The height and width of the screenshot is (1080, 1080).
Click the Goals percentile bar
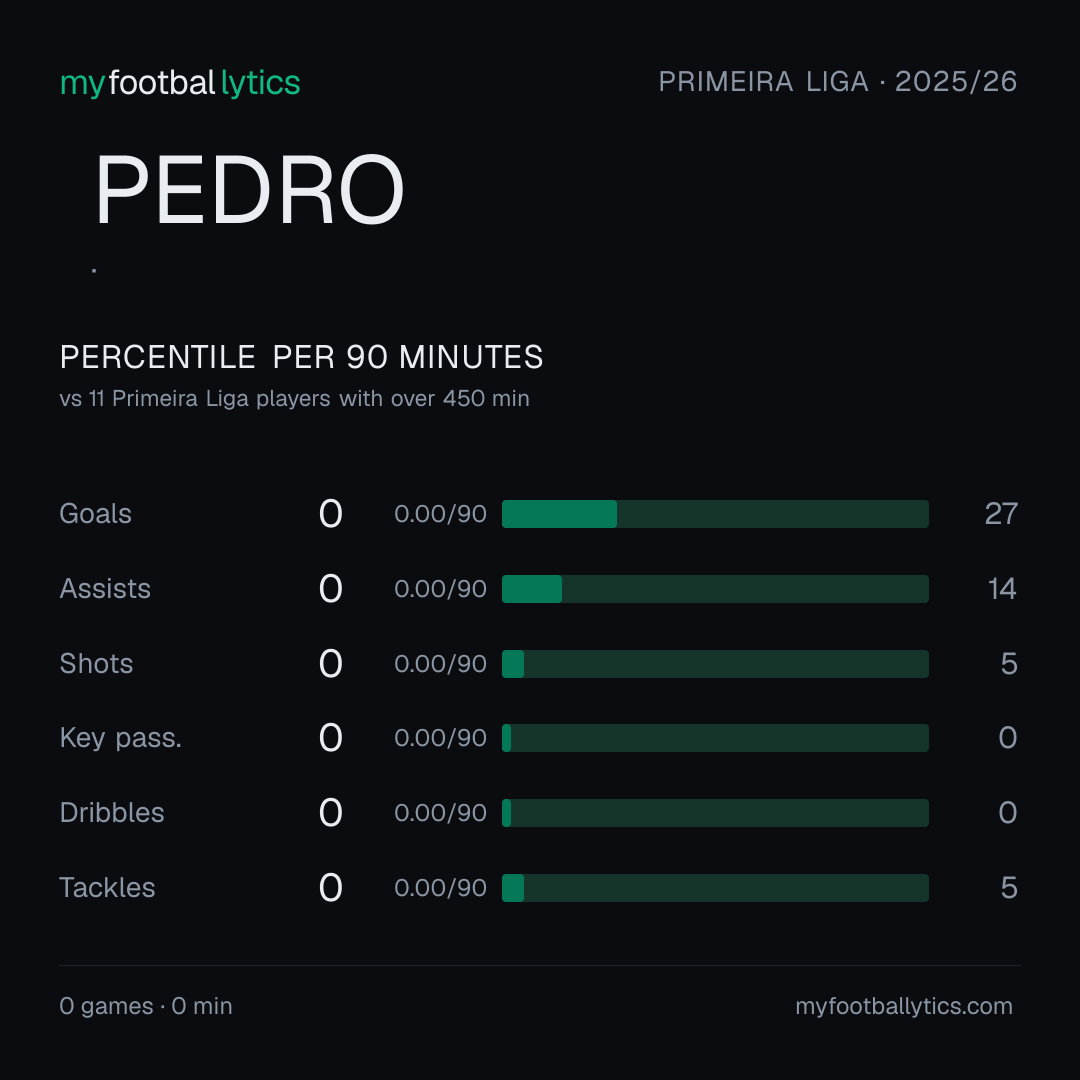[715, 514]
